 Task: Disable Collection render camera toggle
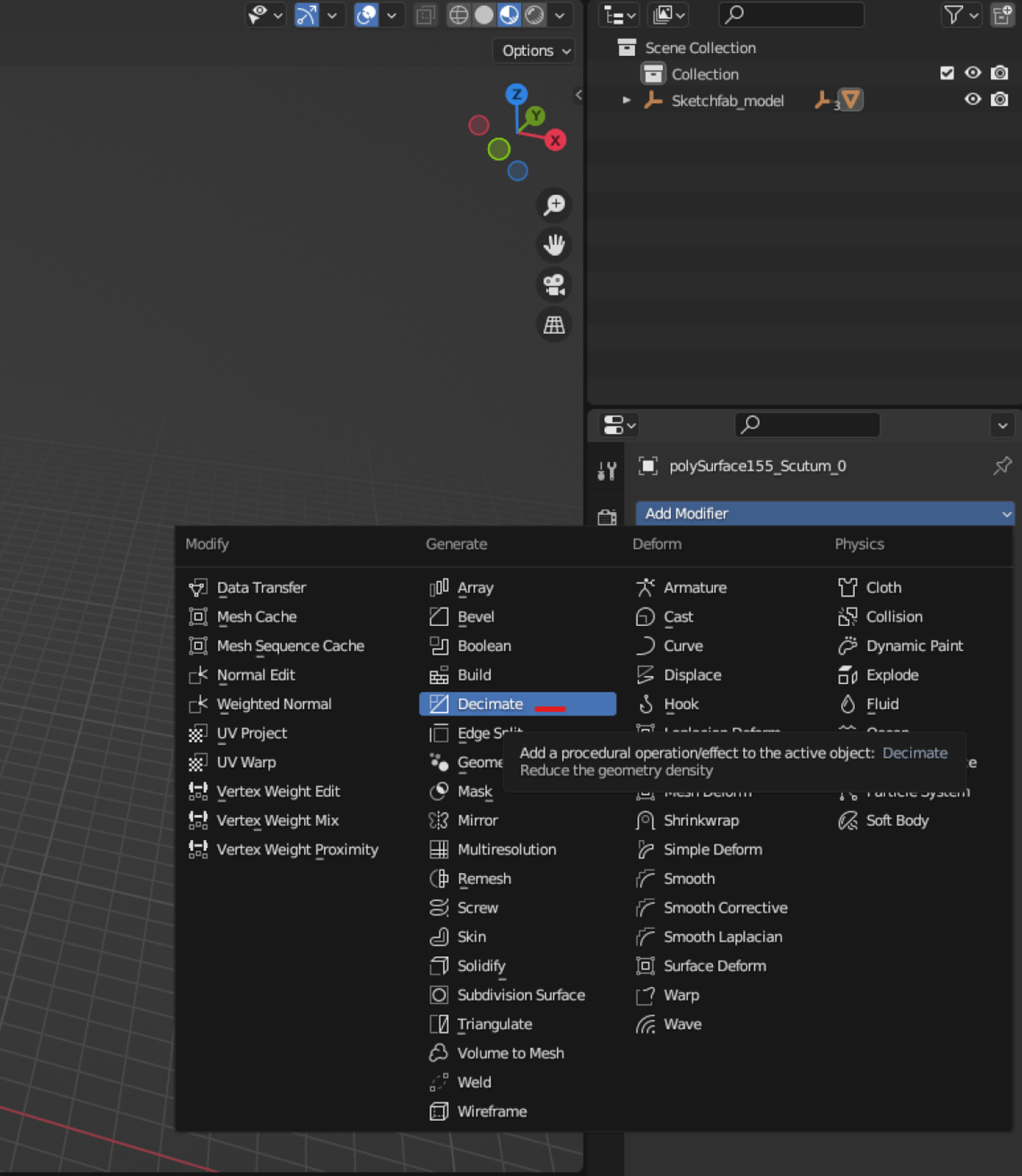999,73
